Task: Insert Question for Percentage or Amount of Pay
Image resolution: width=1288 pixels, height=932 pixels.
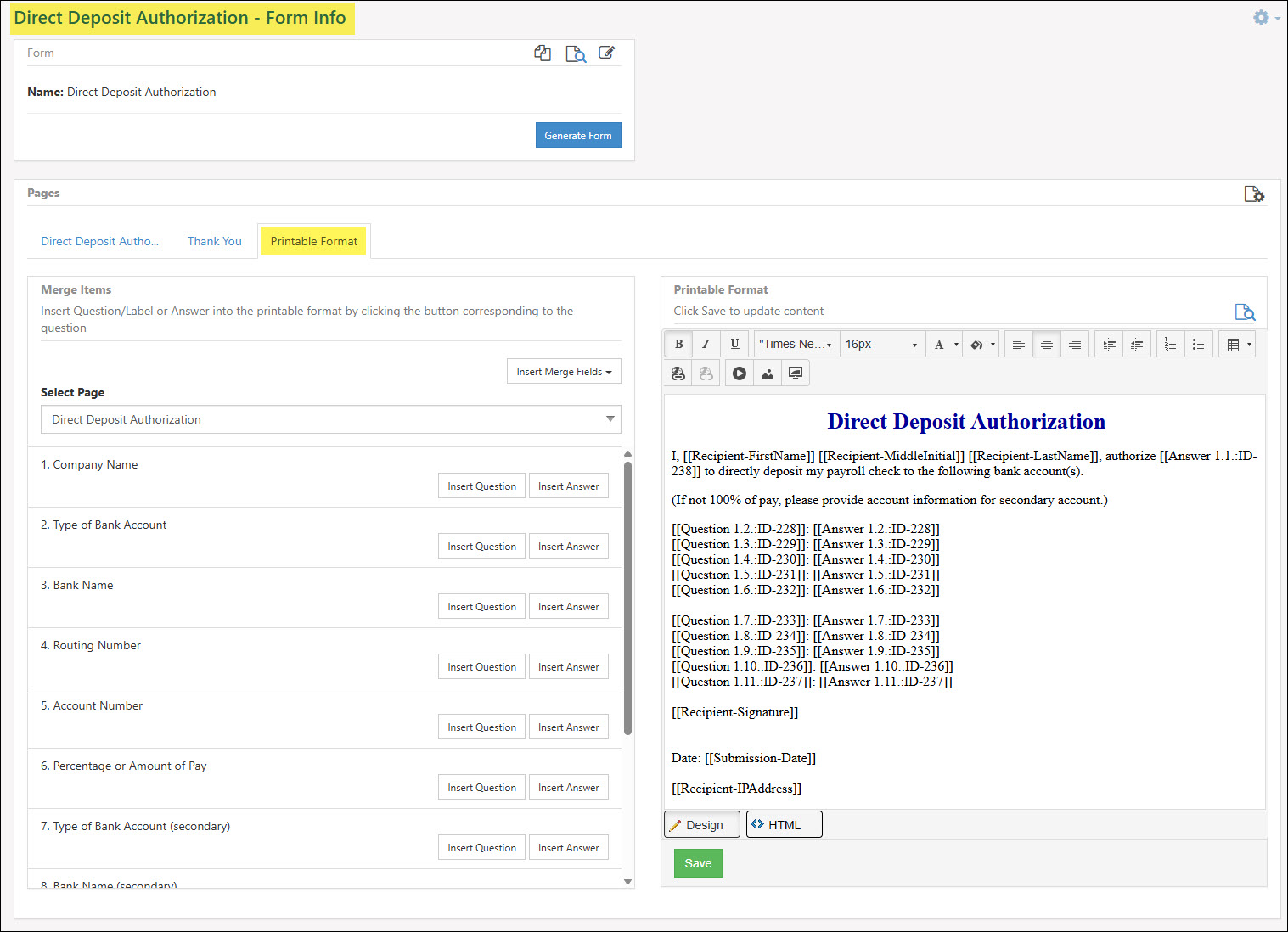Action: 481,788
